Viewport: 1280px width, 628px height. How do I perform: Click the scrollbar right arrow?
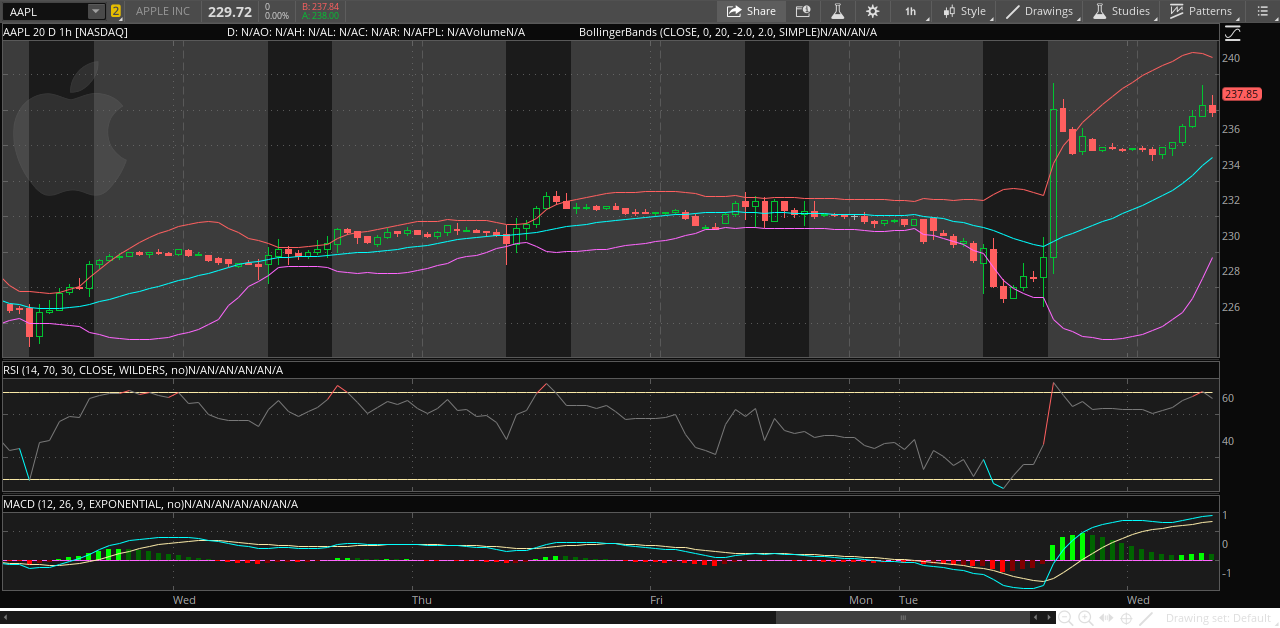(1047, 618)
